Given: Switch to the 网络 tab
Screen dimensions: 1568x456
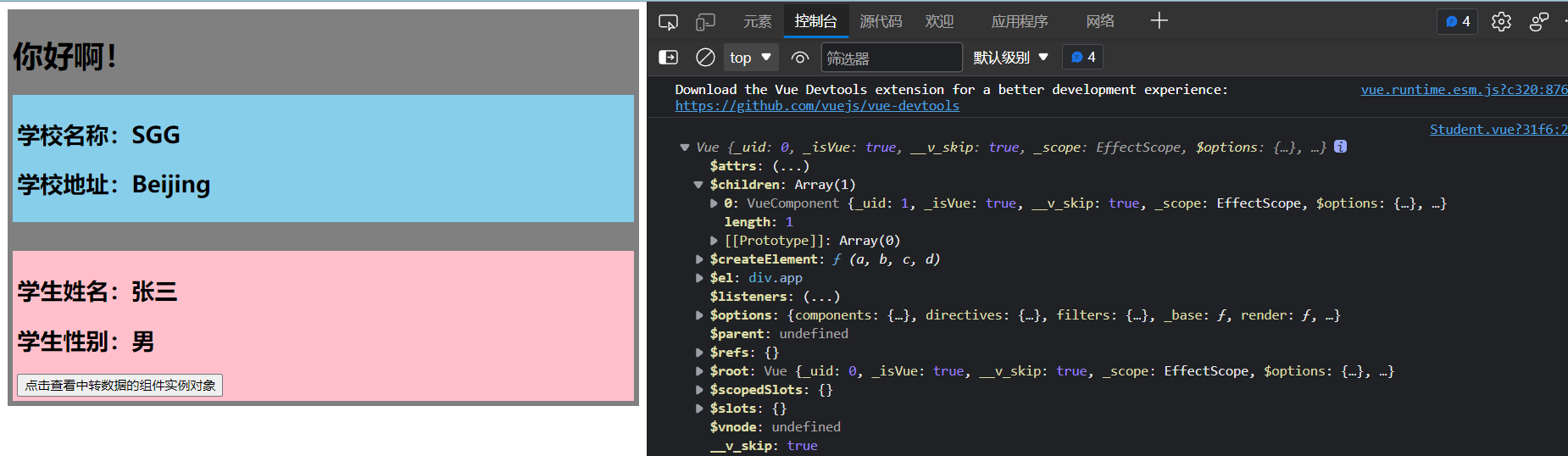Looking at the screenshot, I should tap(1100, 22).
